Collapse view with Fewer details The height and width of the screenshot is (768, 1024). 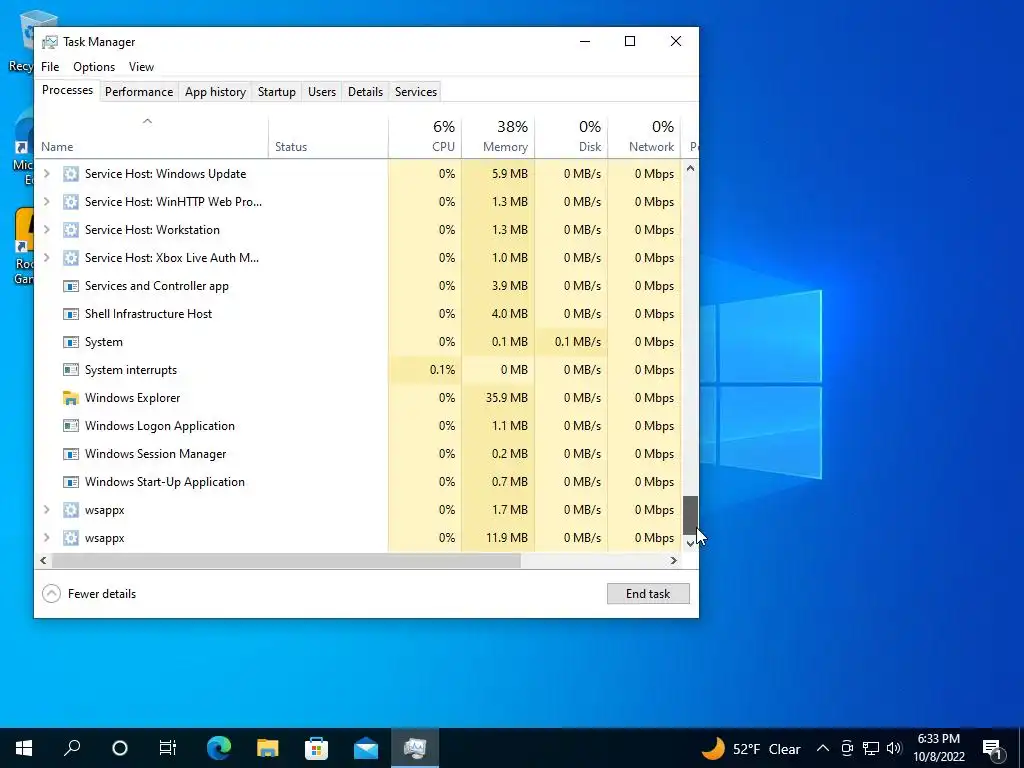pos(89,594)
